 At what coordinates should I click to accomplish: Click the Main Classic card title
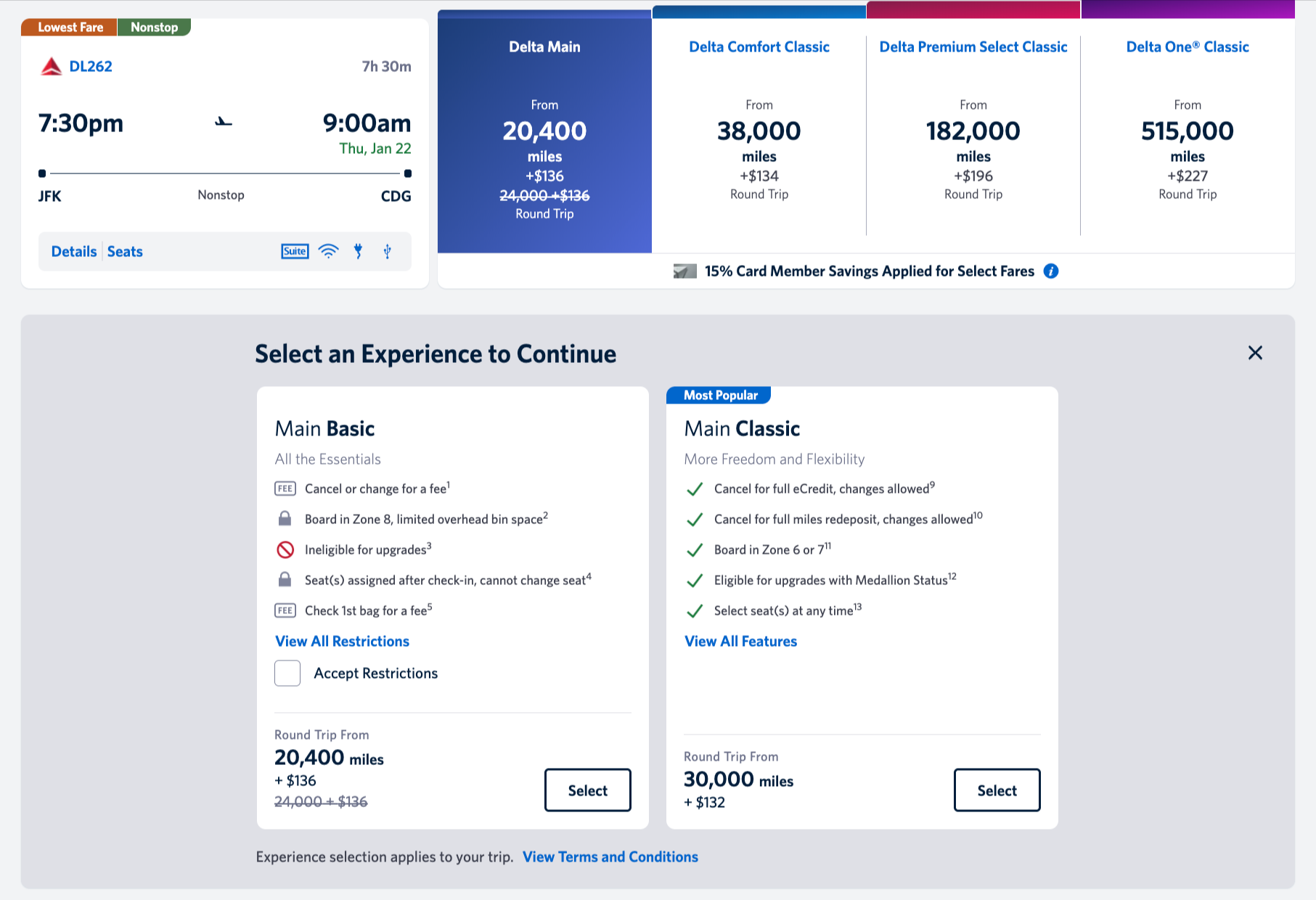(742, 428)
